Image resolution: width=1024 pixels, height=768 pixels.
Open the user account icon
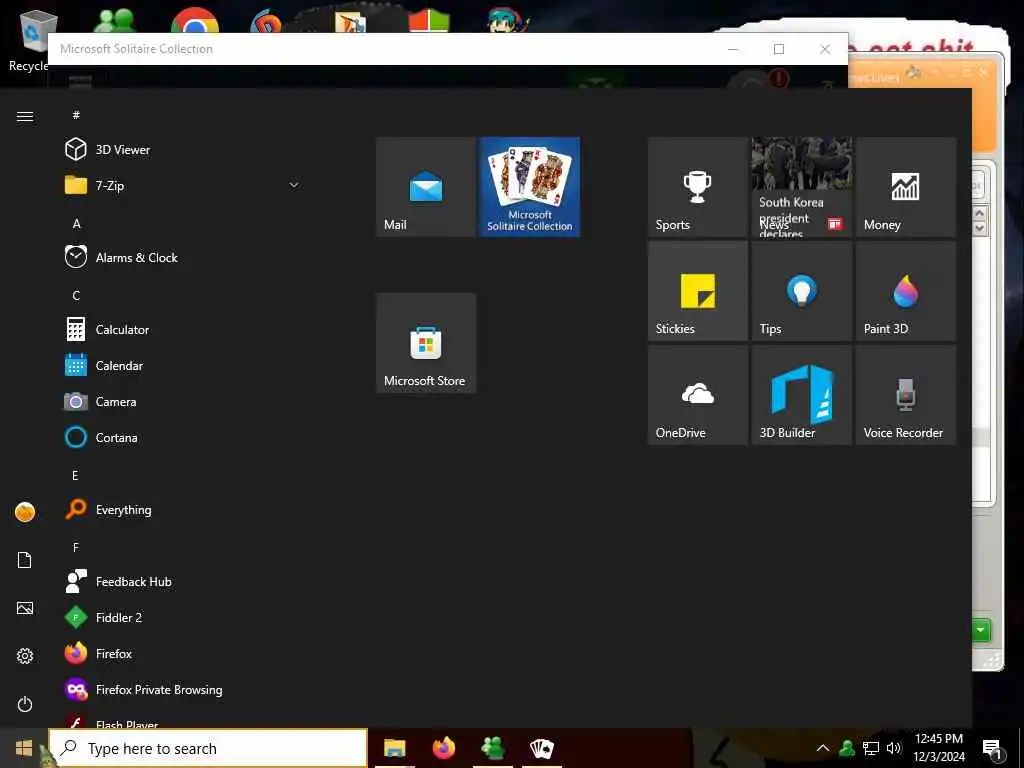tap(25, 512)
